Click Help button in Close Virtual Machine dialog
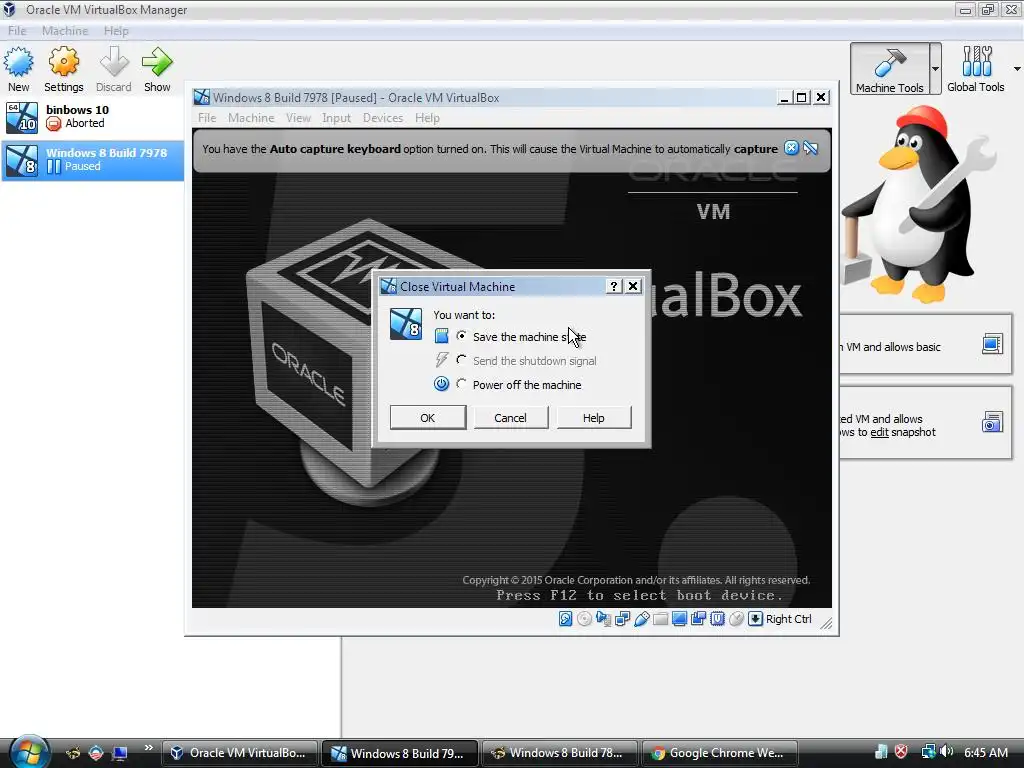The height and width of the screenshot is (768, 1024). tap(594, 417)
